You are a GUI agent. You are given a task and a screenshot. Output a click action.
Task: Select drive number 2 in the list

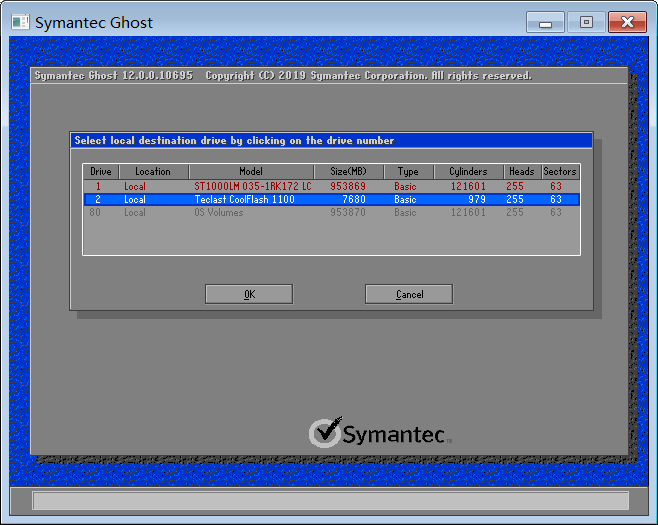pyautogui.click(x=98, y=199)
